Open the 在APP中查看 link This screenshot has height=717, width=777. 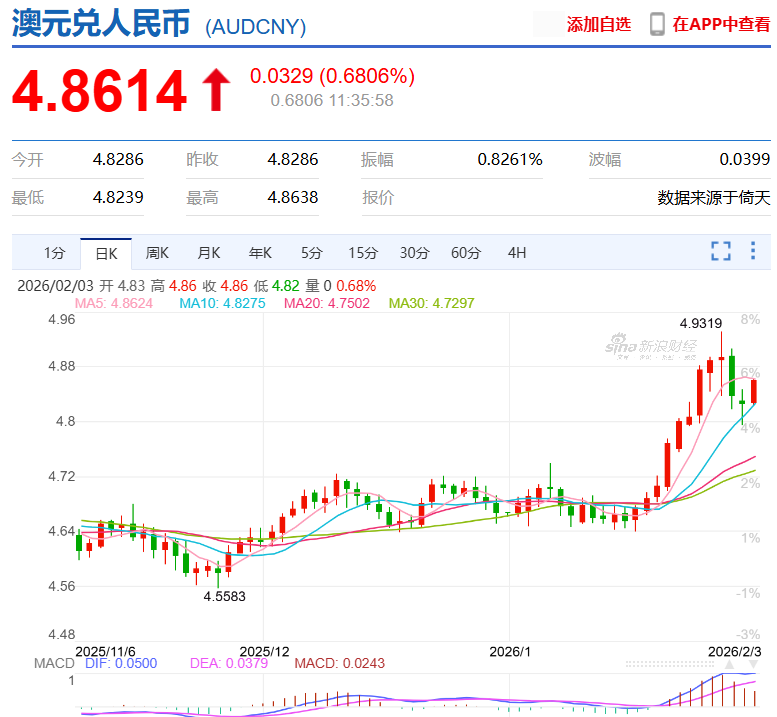(x=721, y=24)
